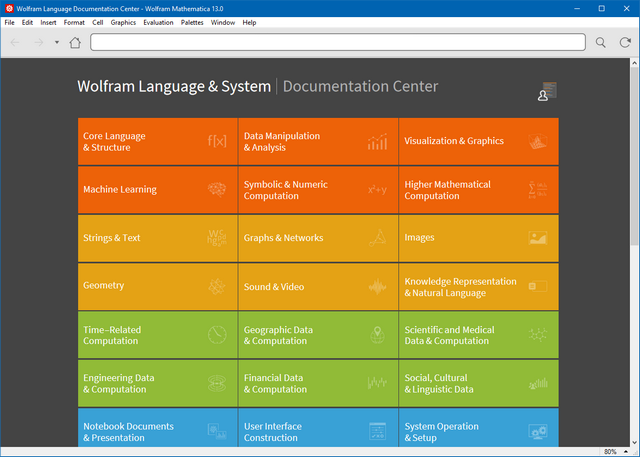
Task: Click the Financial Data chart icon
Action: [x=377, y=383]
